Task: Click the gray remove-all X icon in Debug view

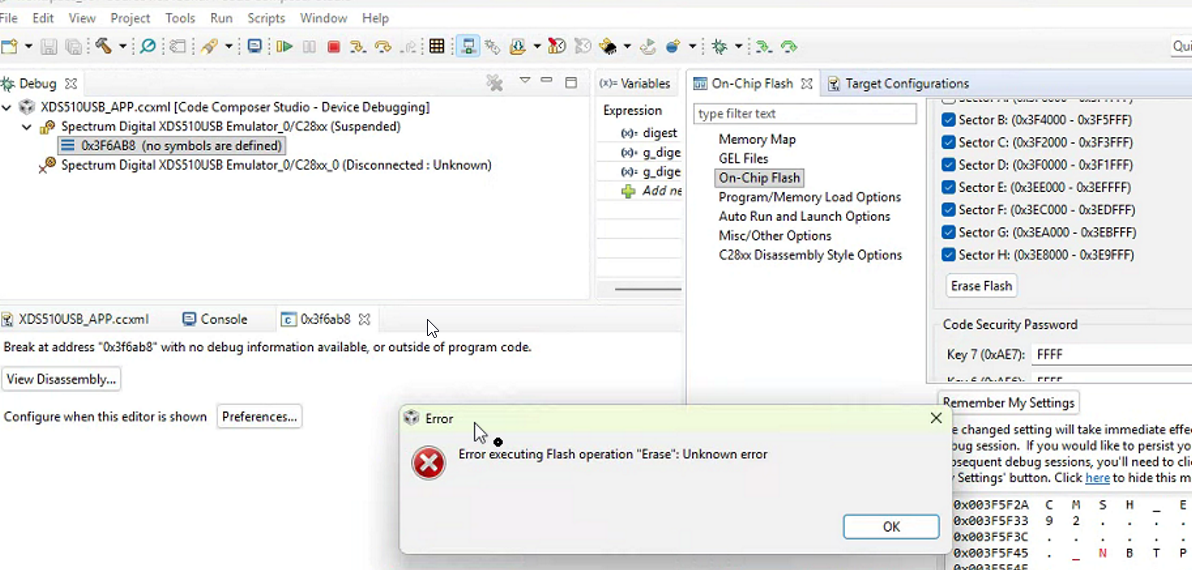Action: 495,83
